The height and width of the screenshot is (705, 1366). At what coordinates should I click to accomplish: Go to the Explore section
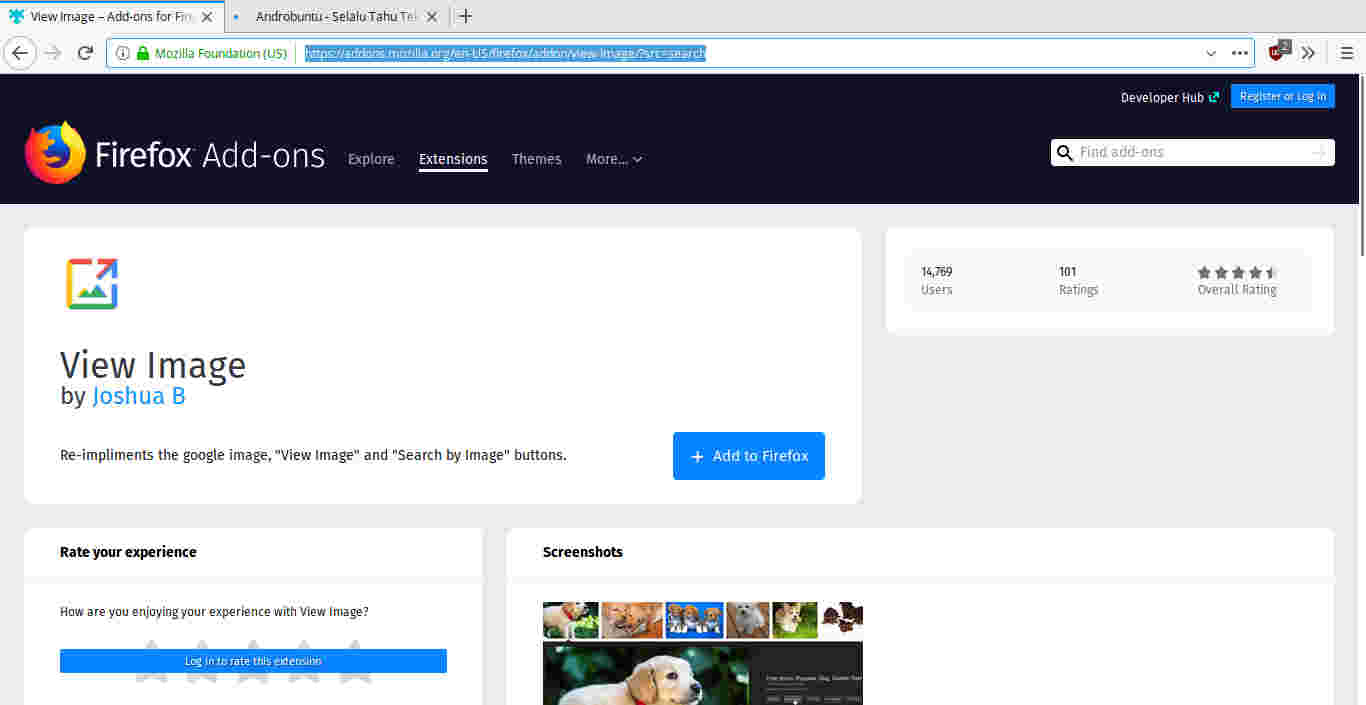[371, 159]
